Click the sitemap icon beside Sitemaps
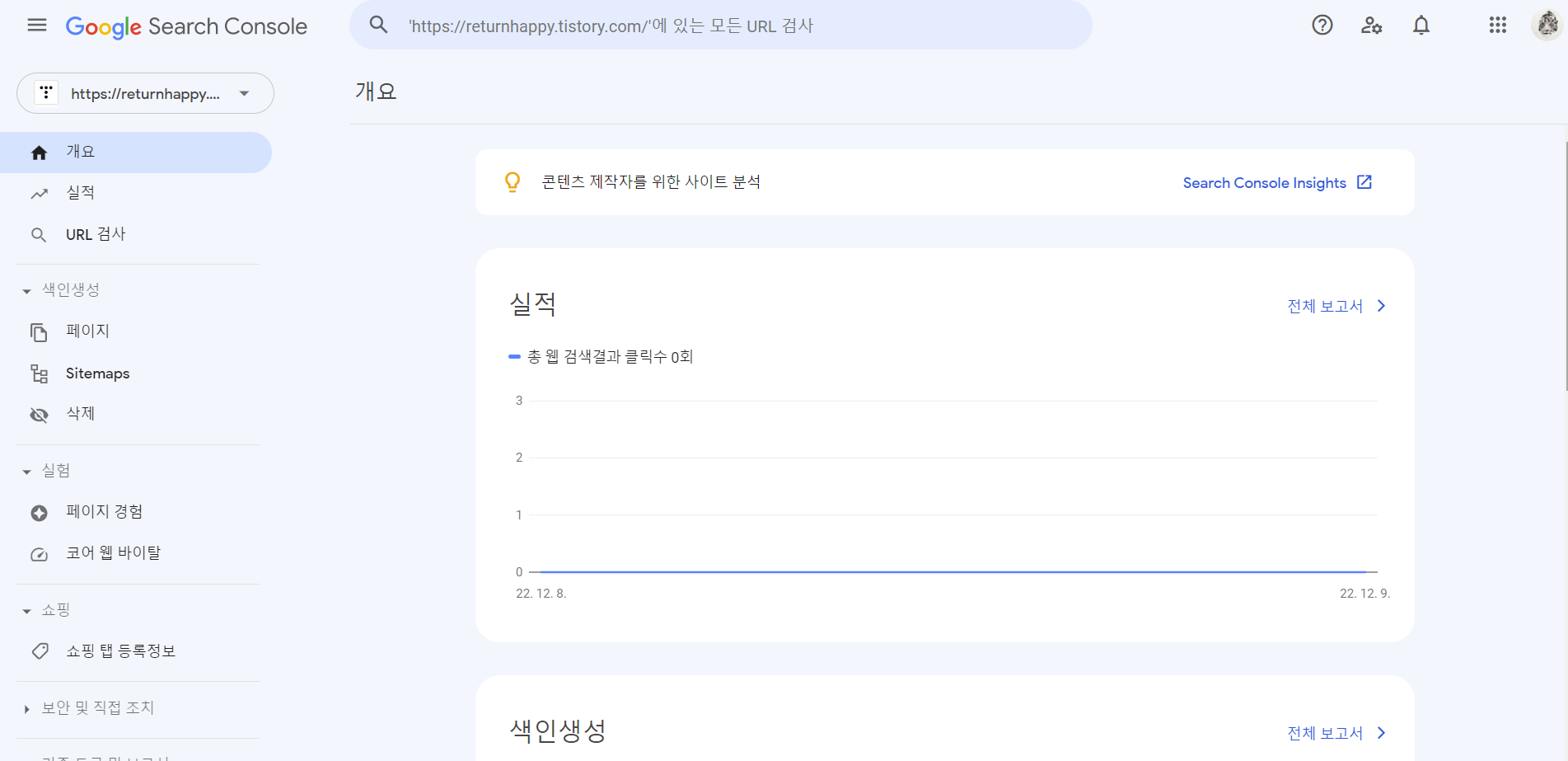 [x=39, y=373]
